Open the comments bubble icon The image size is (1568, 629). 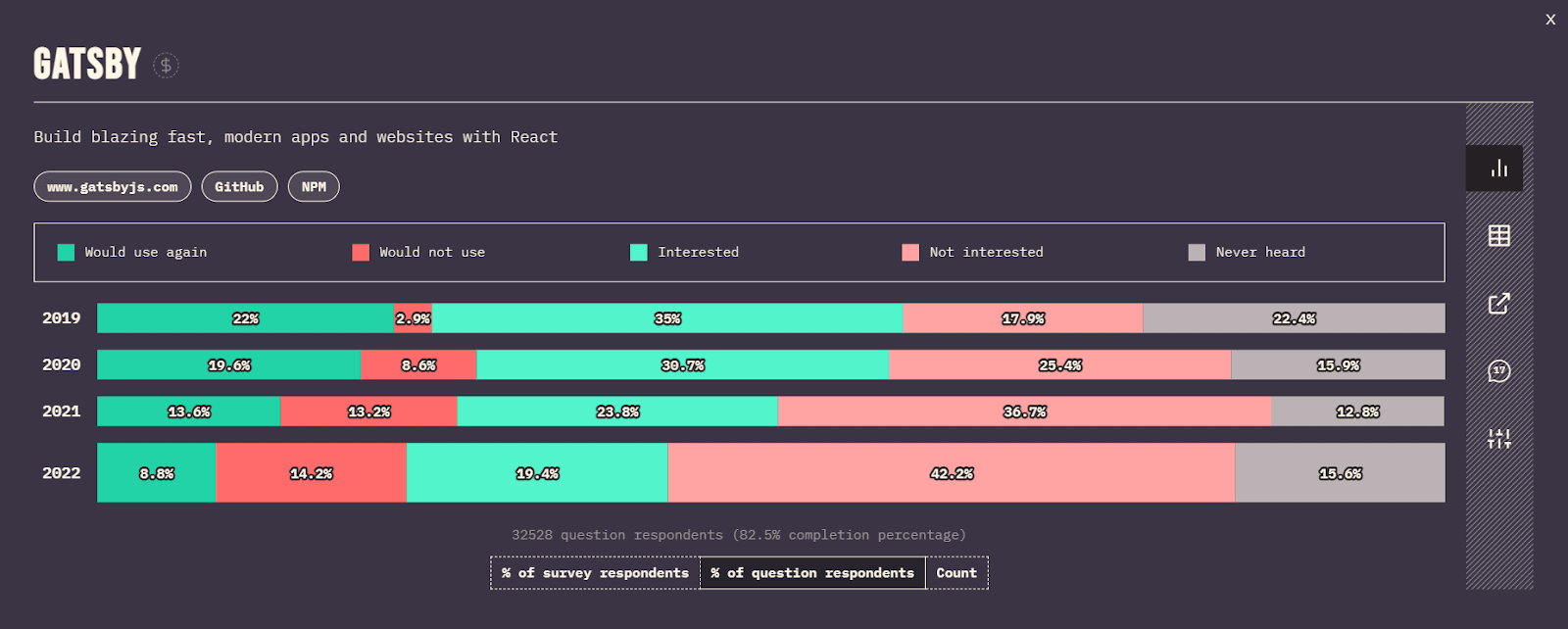coord(1498,371)
